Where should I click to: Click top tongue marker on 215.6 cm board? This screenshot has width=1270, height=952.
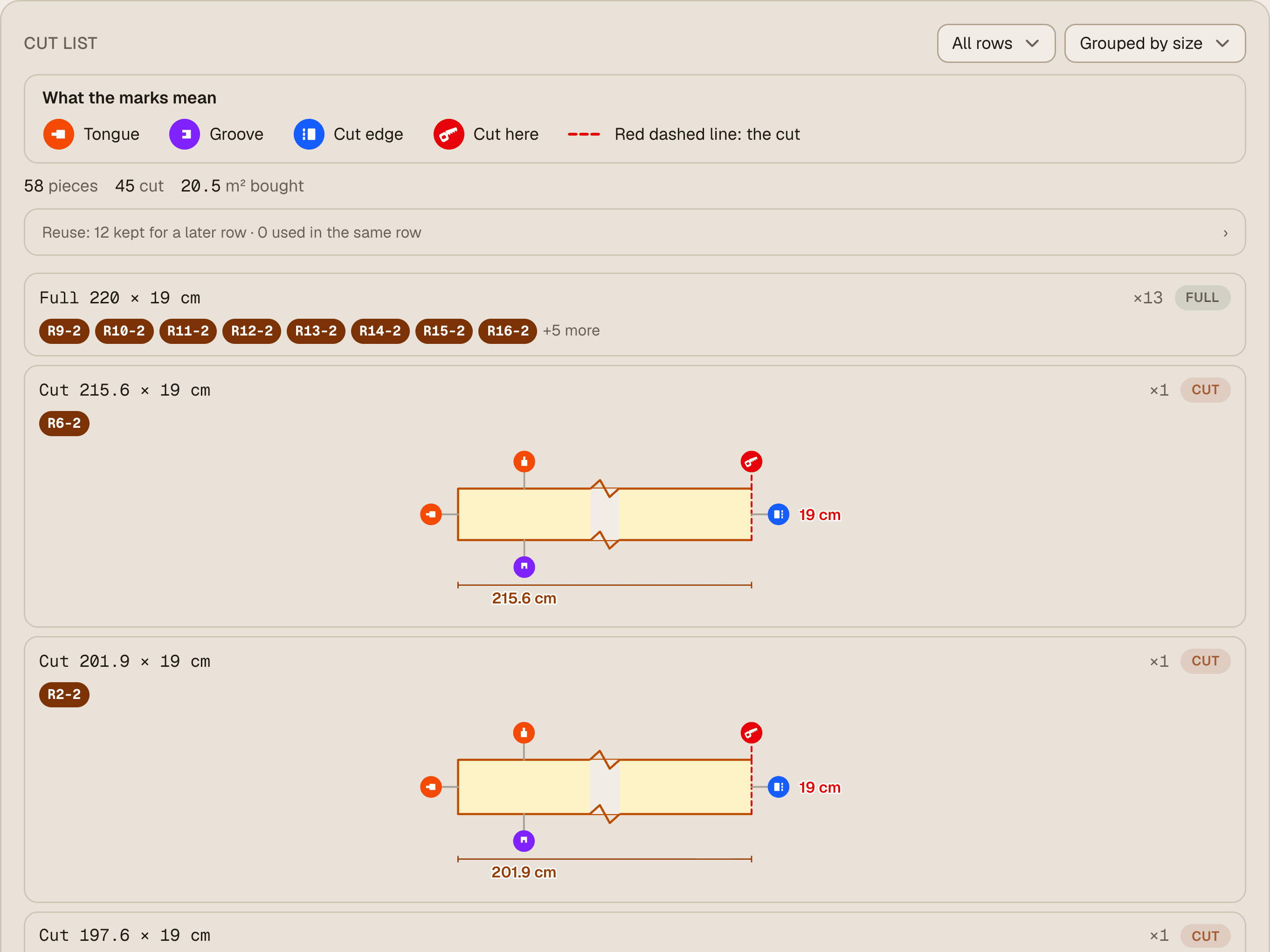coord(524,461)
